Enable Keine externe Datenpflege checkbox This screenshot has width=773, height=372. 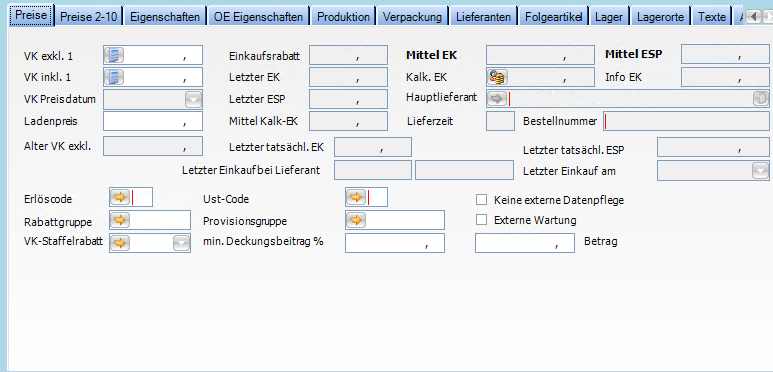click(x=481, y=200)
